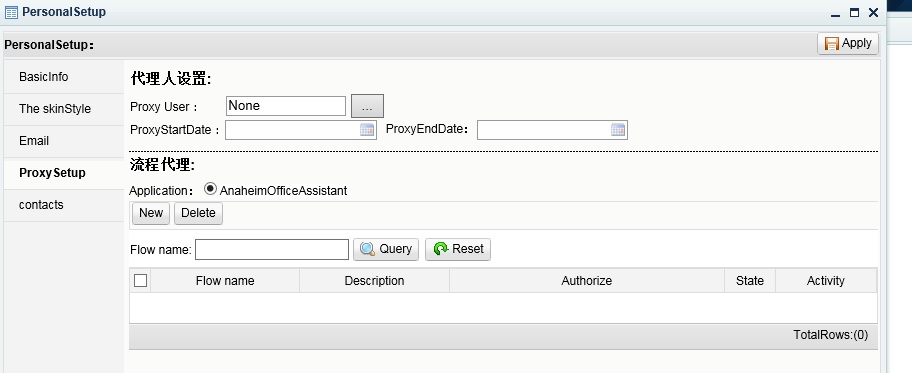Switch to the BasicInfo tab
The image size is (912, 373).
(x=63, y=77)
